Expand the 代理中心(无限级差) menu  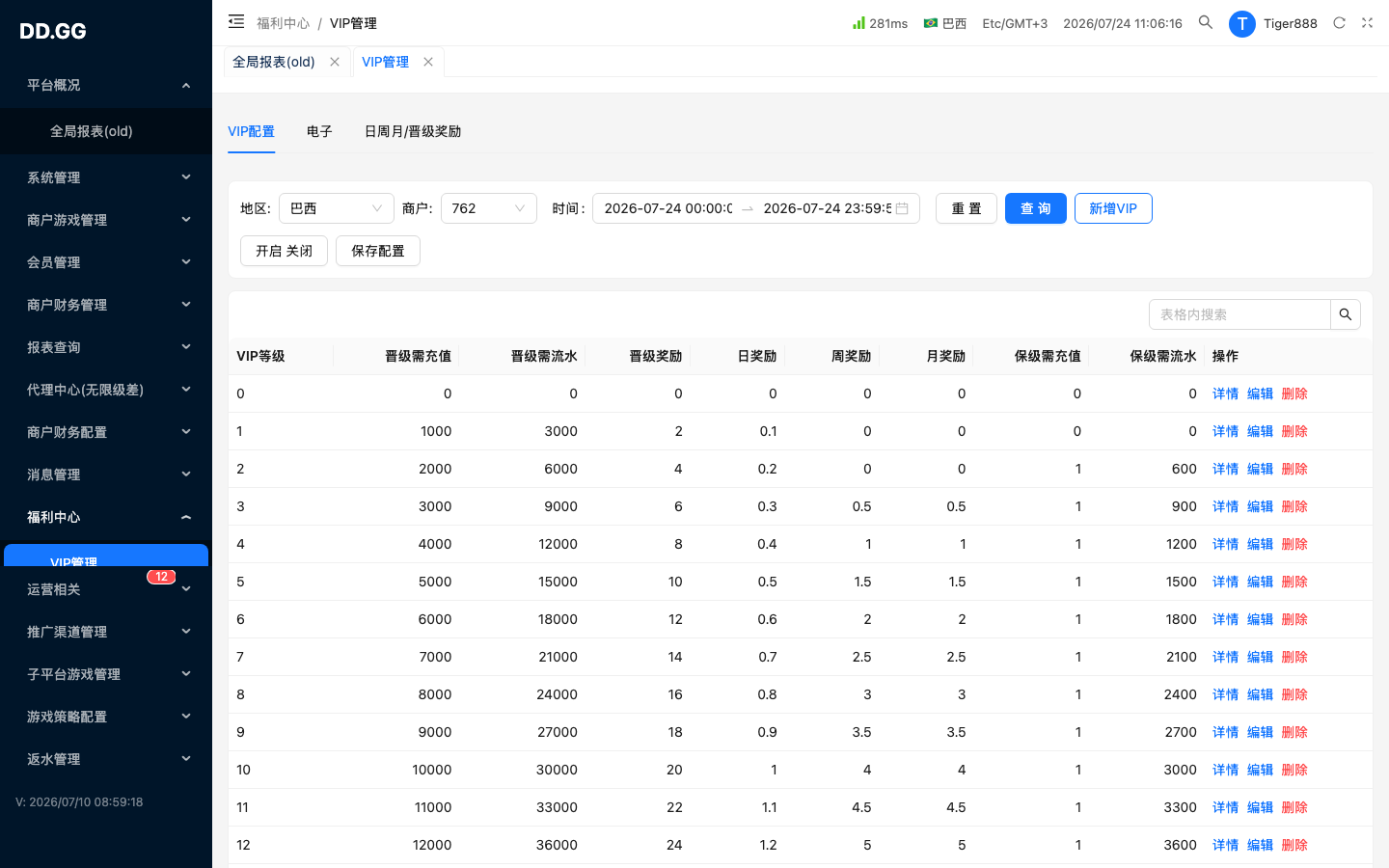point(106,390)
